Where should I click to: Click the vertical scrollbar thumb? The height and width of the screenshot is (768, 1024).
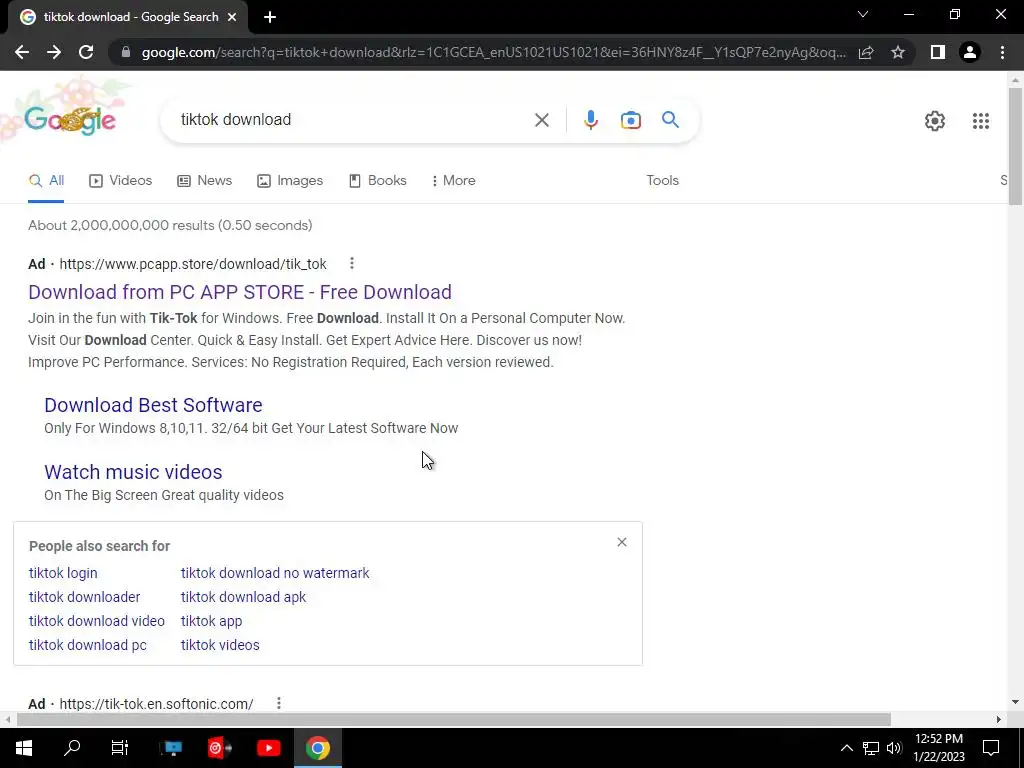(x=1015, y=147)
